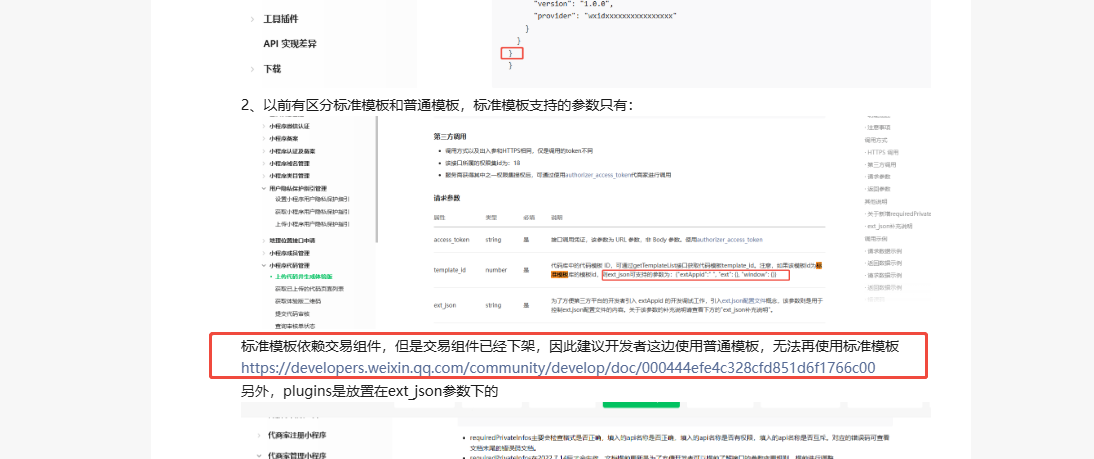Click the number type cell
The image size is (1094, 459).
tap(497, 270)
